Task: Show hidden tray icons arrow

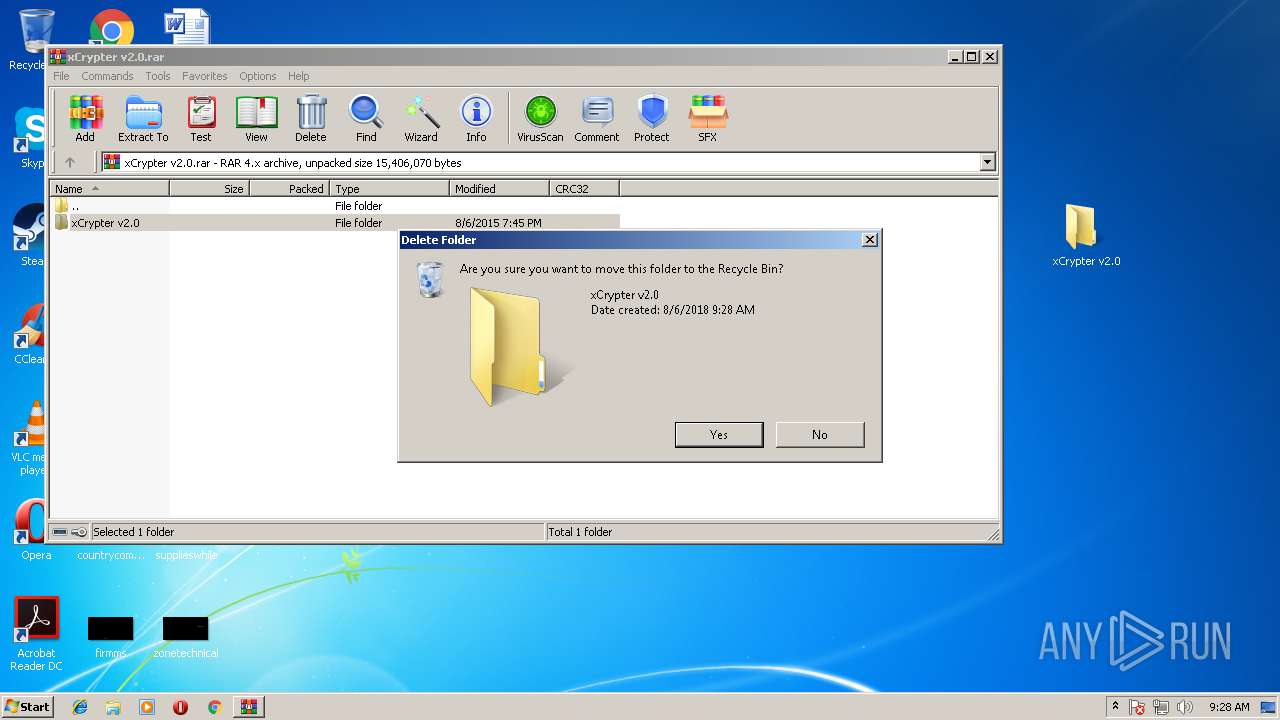Action: click(x=1115, y=707)
